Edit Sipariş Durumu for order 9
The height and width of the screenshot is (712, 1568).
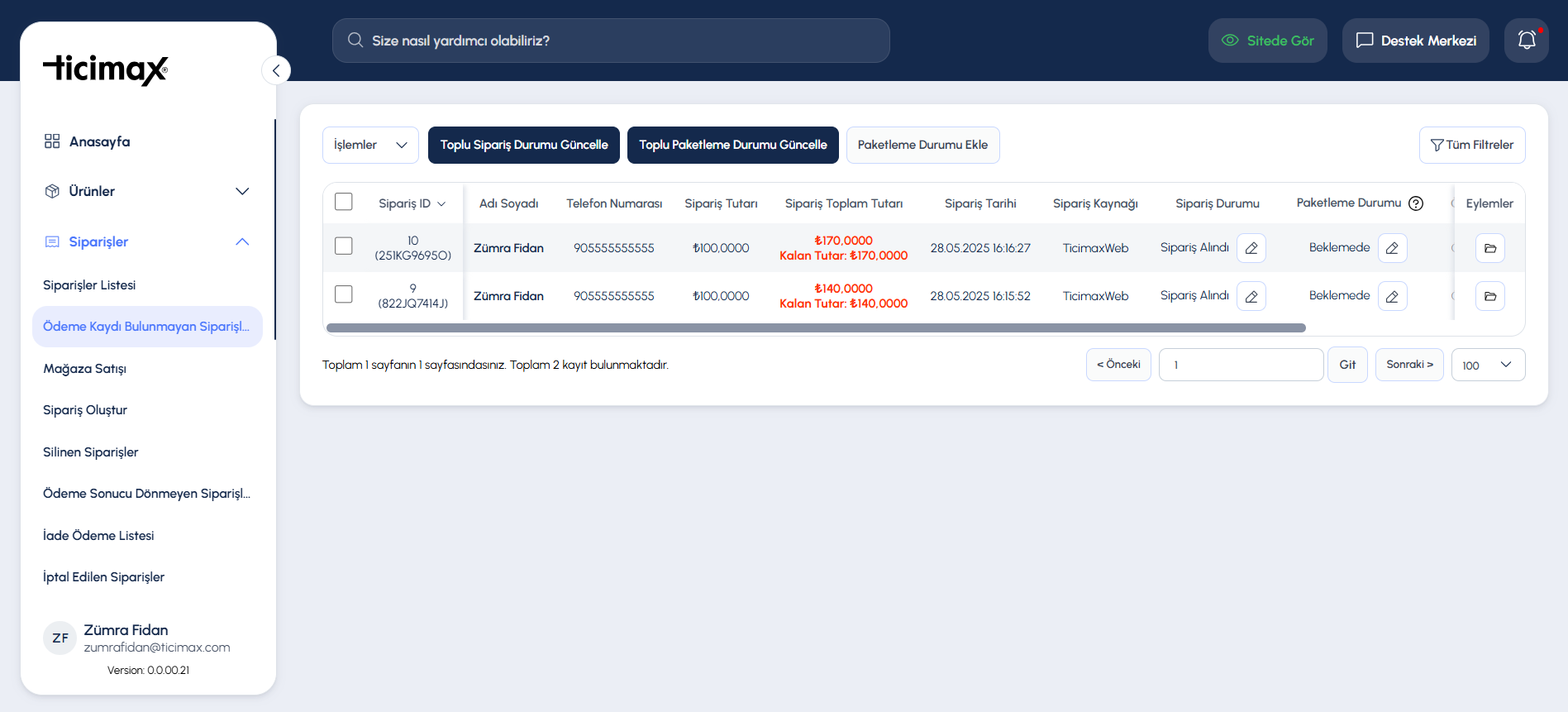point(1251,296)
